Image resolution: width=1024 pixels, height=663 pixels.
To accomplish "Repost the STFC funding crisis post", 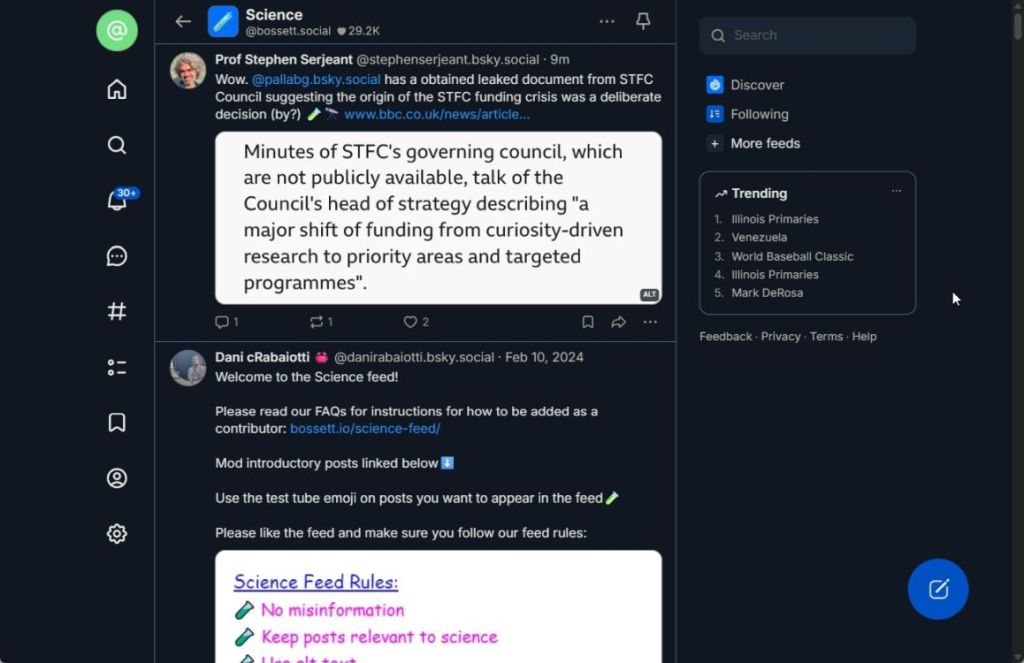I will [x=317, y=322].
